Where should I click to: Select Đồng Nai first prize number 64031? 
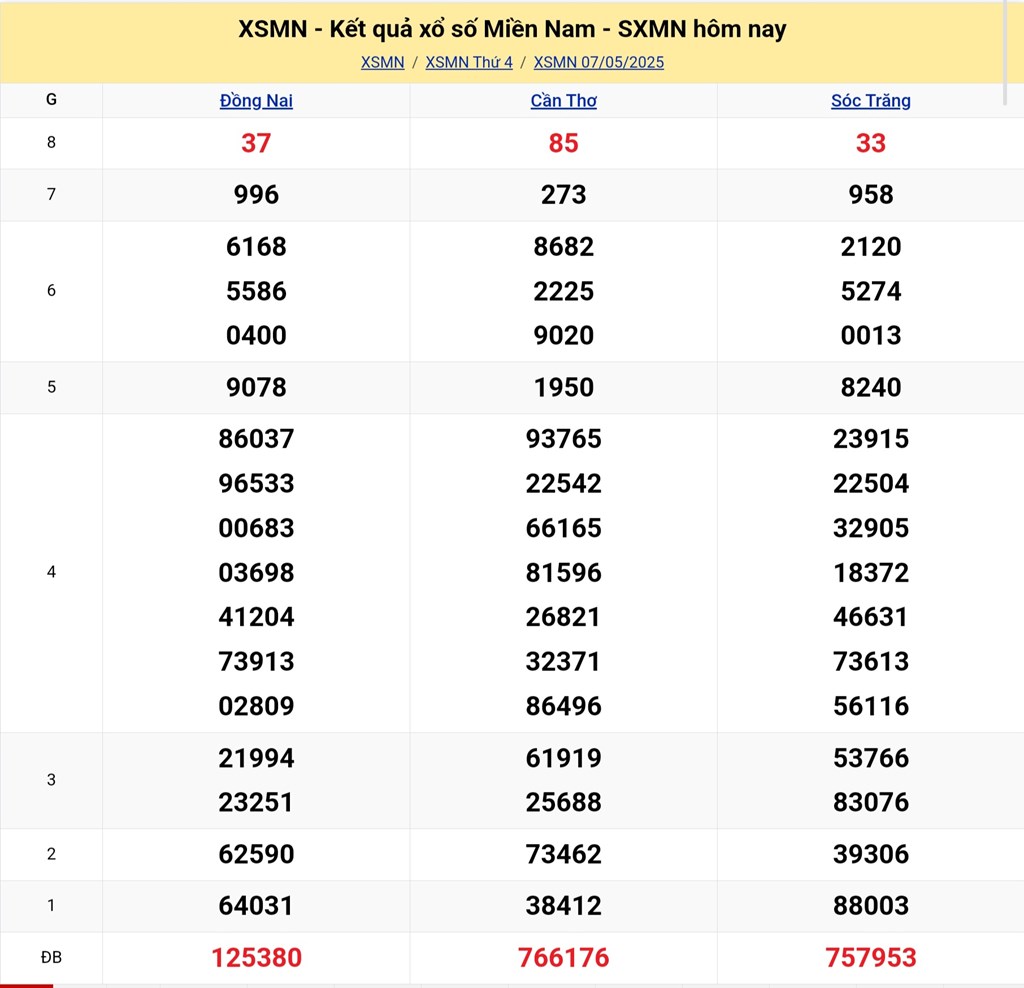tap(256, 905)
